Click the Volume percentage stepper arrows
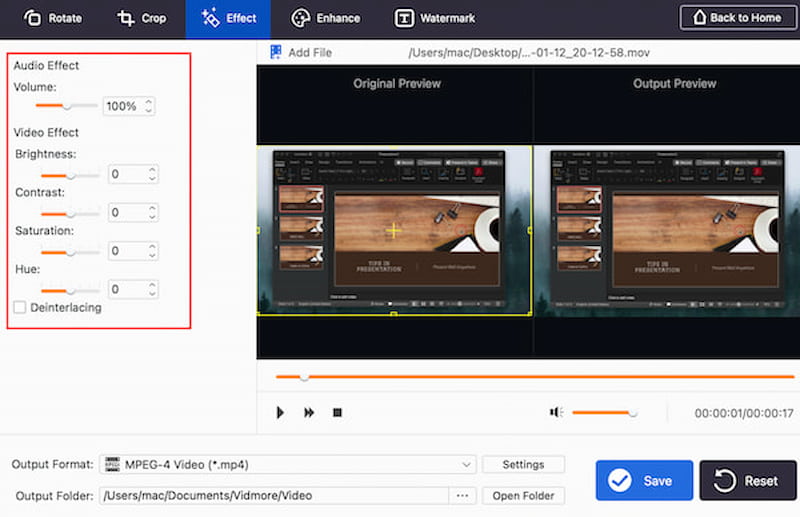 pyautogui.click(x=149, y=105)
